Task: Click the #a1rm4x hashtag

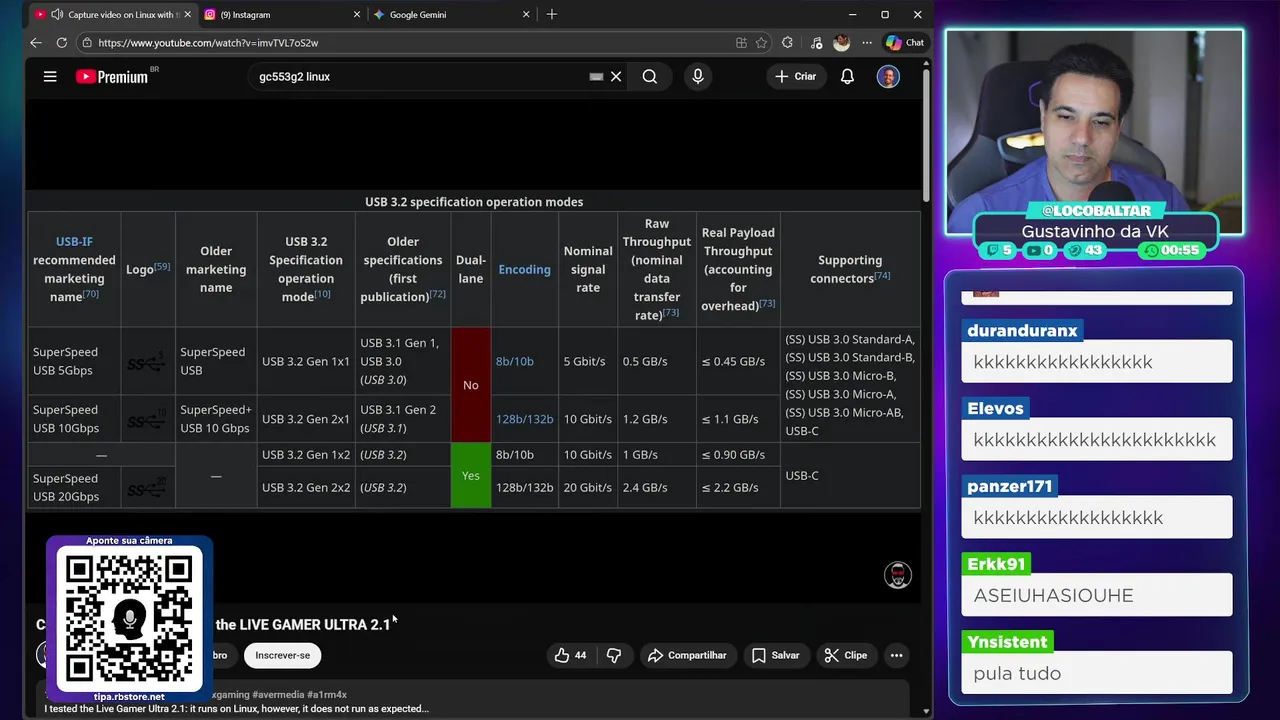Action: [x=327, y=694]
